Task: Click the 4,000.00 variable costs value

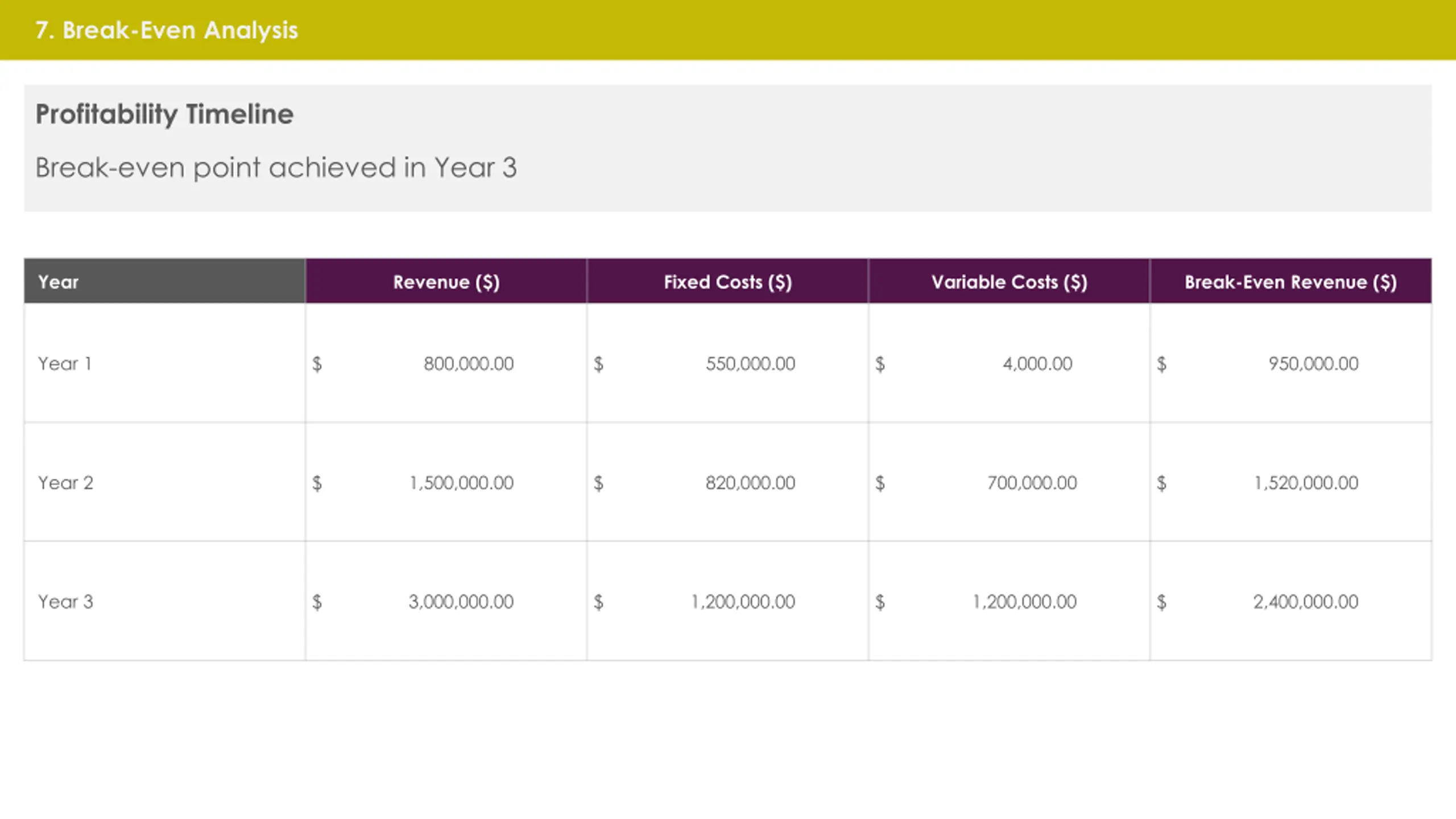Action: tap(1037, 363)
